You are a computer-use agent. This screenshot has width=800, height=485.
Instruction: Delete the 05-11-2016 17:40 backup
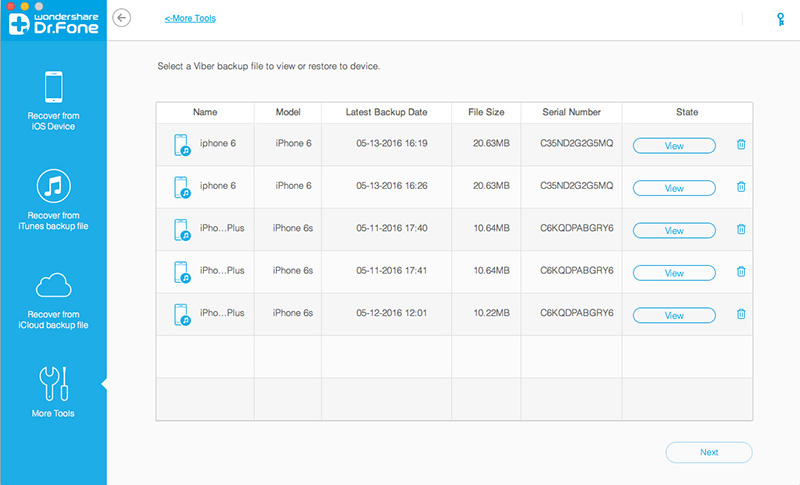pyautogui.click(x=741, y=229)
